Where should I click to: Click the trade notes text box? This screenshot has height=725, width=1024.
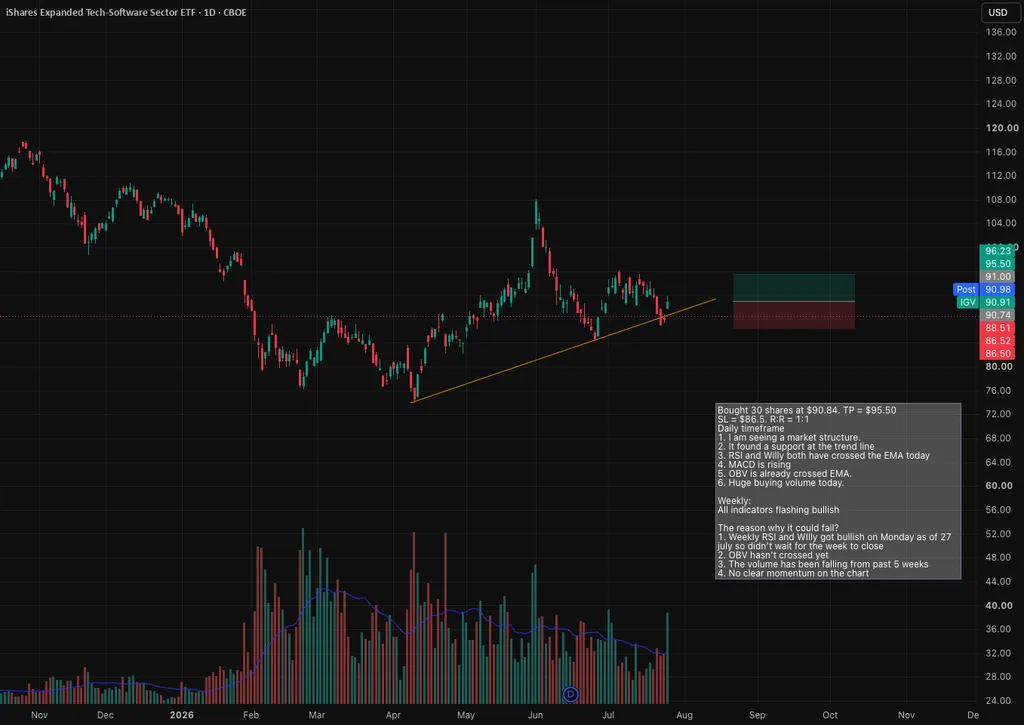tap(838, 492)
